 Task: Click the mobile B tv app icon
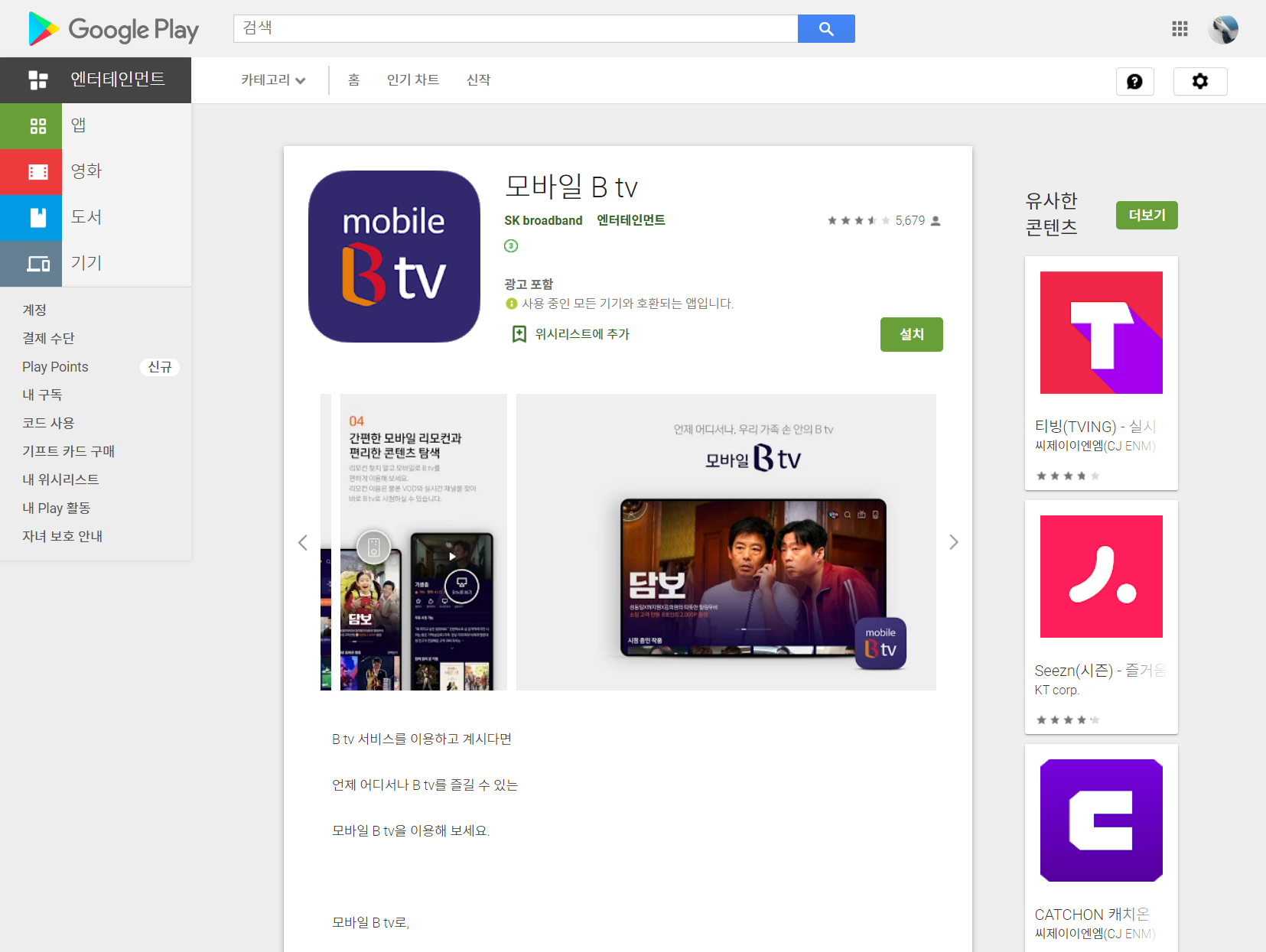click(394, 256)
